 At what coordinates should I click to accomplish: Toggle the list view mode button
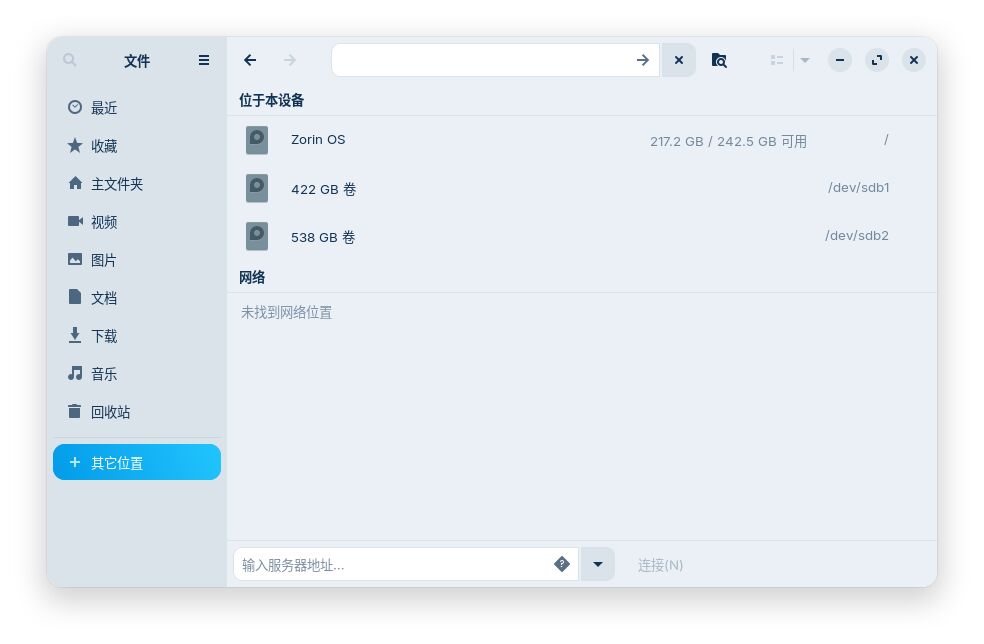pos(777,60)
